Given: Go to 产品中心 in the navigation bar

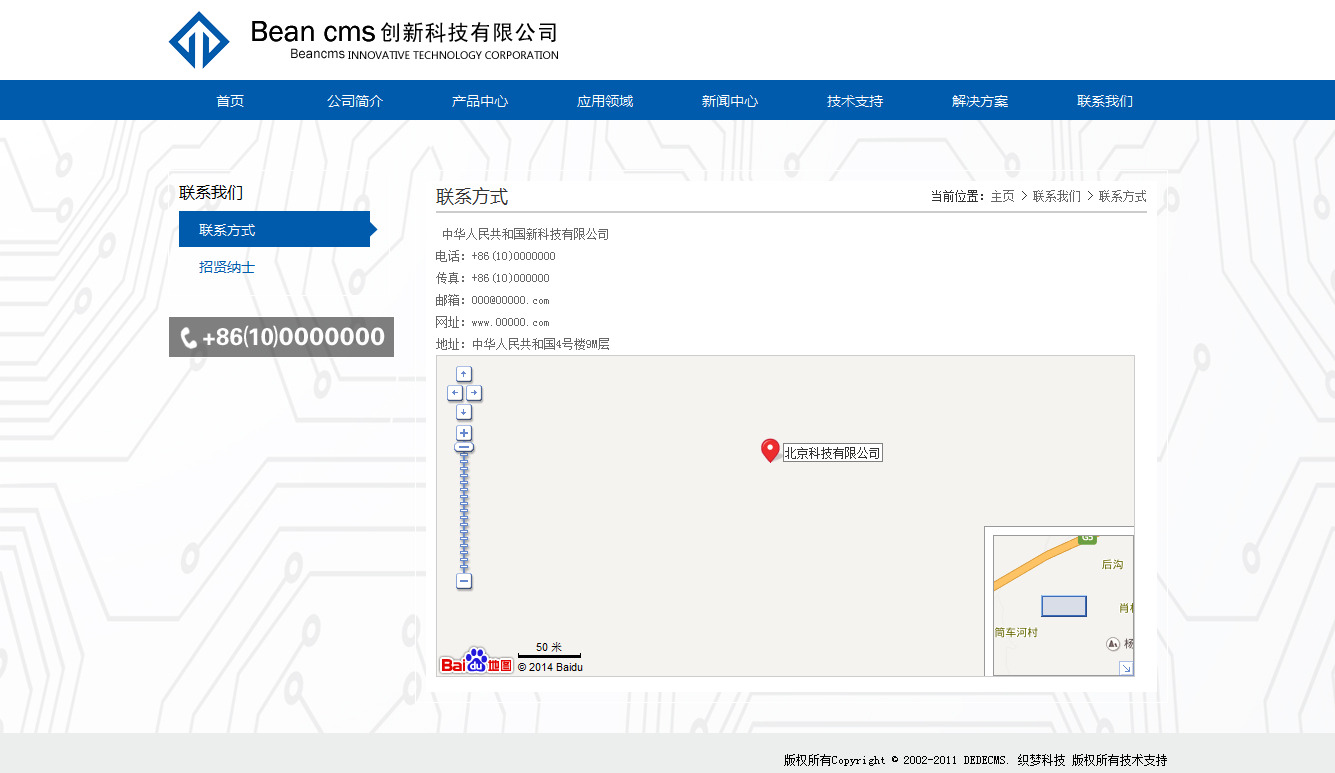Looking at the screenshot, I should click(x=480, y=101).
